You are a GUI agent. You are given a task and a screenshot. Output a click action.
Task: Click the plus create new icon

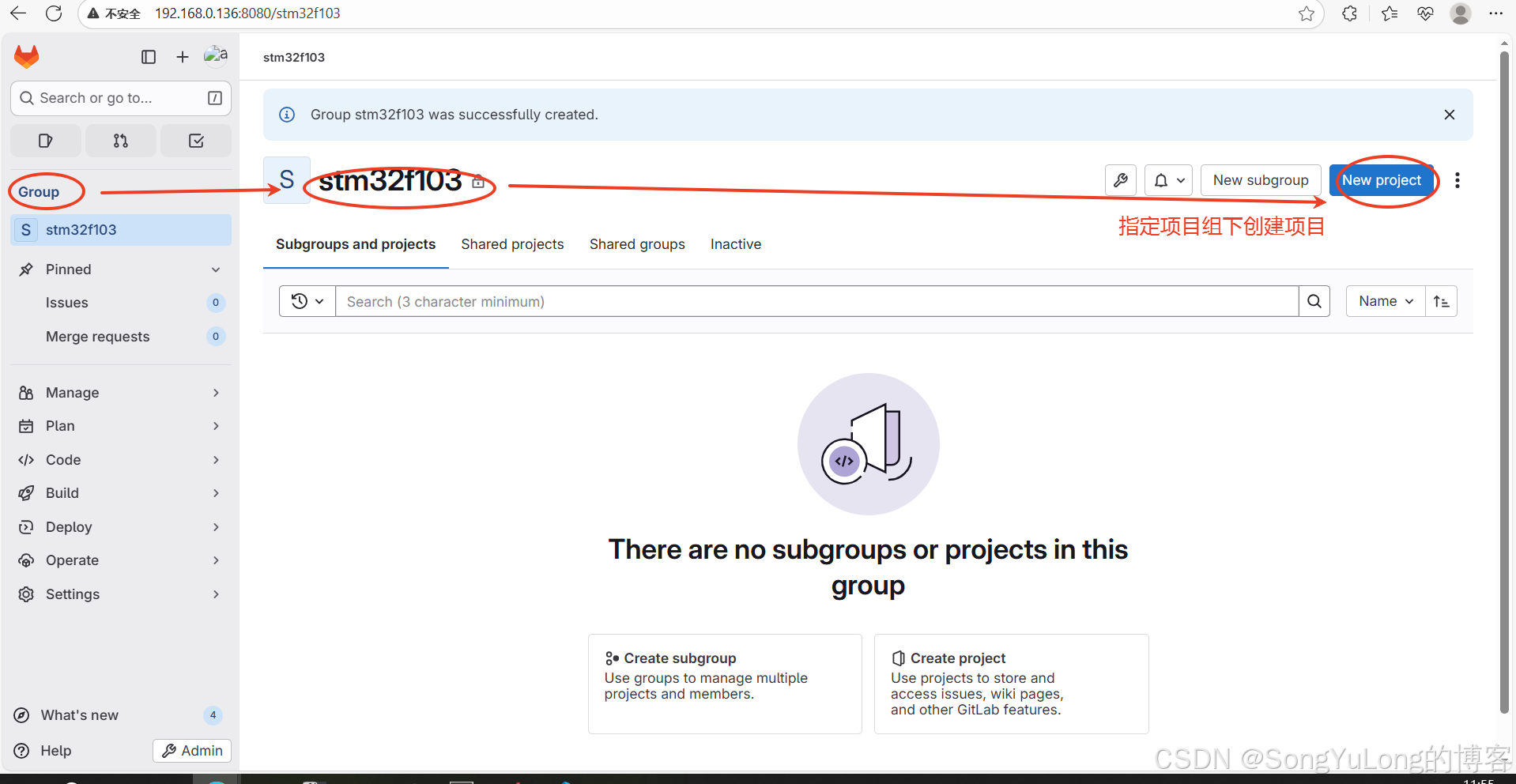tap(183, 57)
